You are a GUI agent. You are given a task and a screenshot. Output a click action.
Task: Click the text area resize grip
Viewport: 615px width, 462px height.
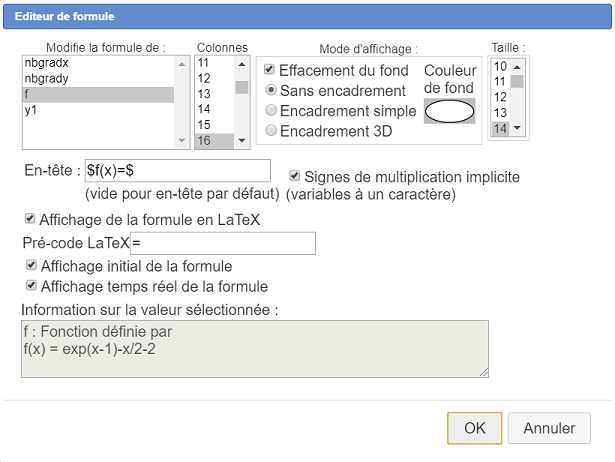[x=484, y=373]
